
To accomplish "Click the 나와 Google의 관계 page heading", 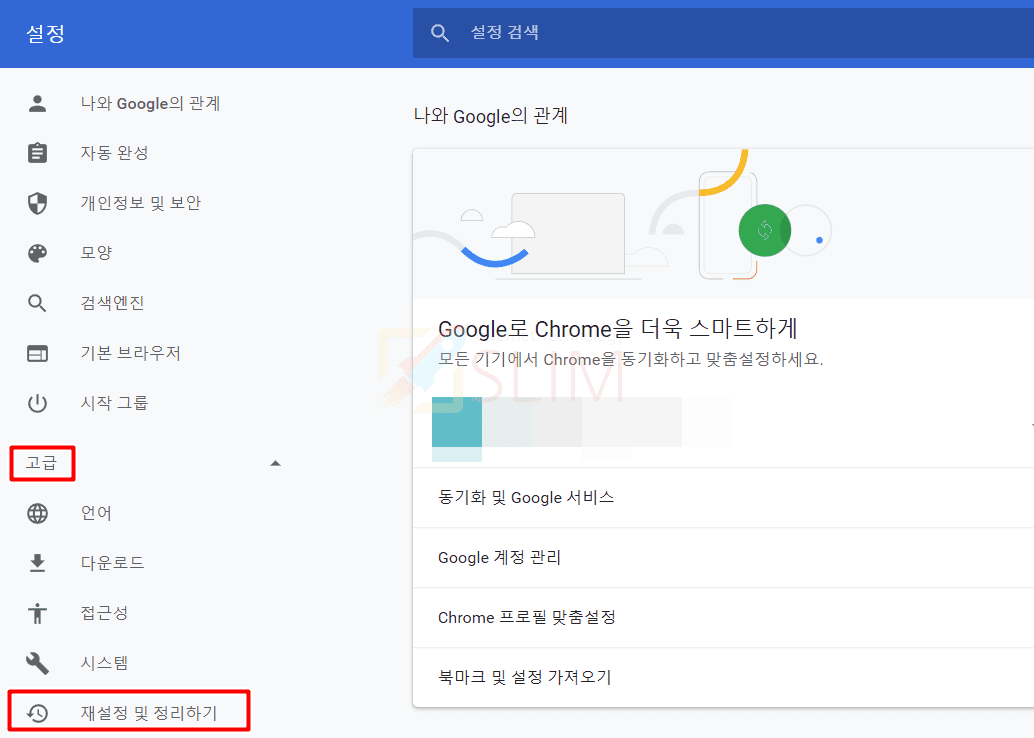I will pos(491,116).
